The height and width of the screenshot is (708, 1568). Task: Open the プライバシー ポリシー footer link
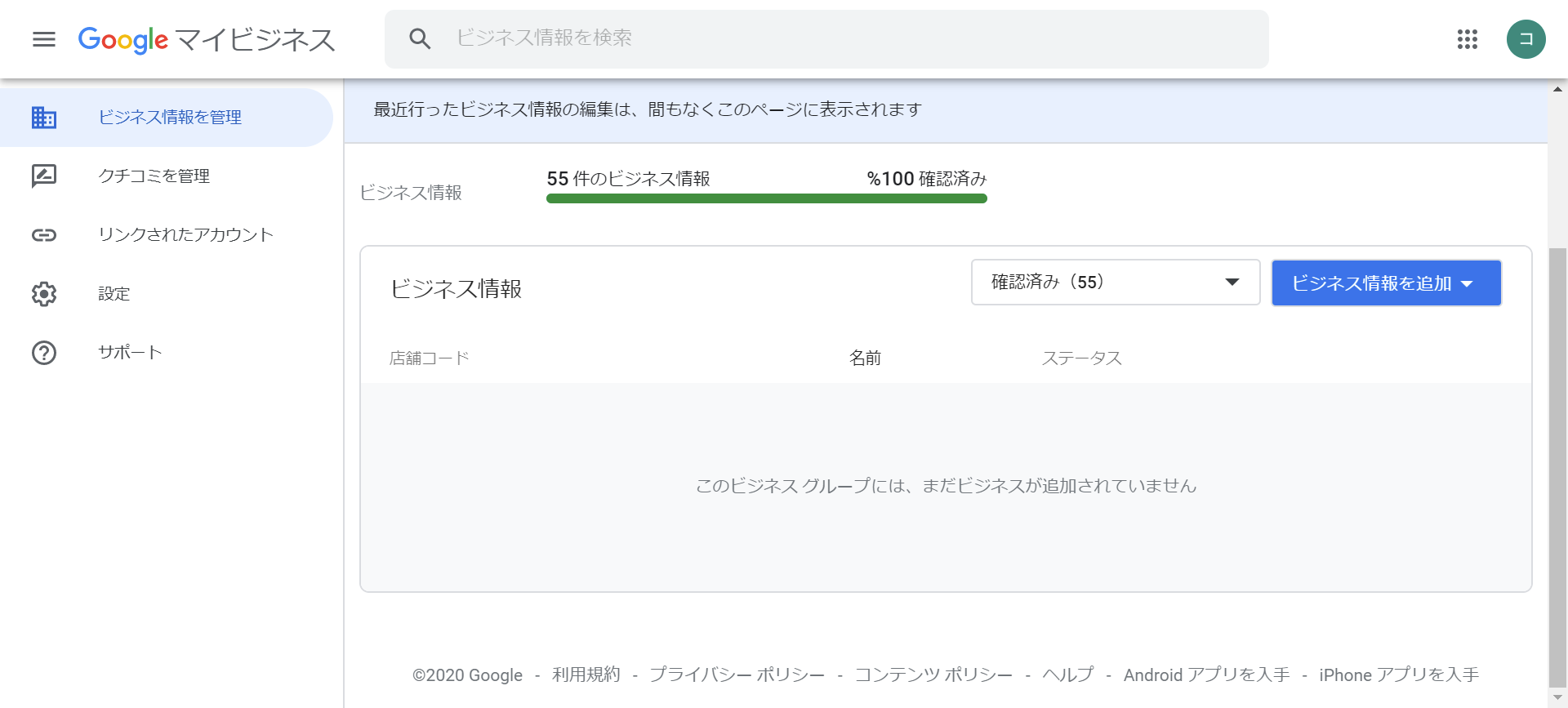click(x=737, y=675)
